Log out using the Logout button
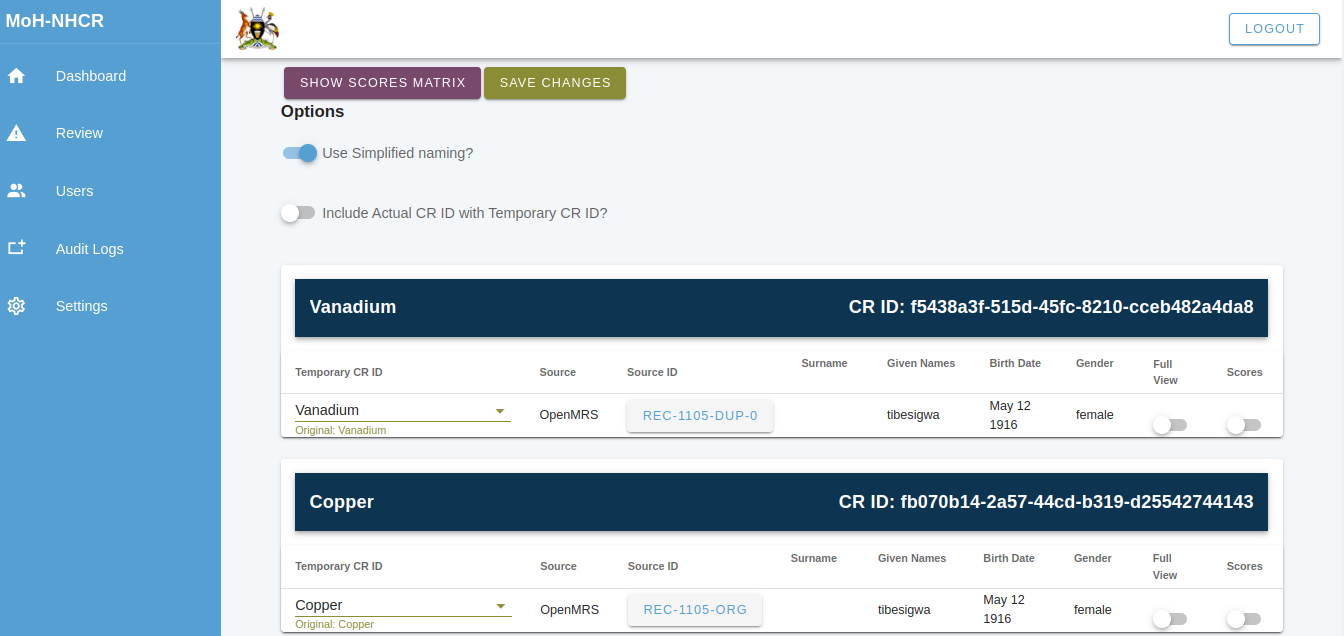The width and height of the screenshot is (1344, 636). (1274, 29)
